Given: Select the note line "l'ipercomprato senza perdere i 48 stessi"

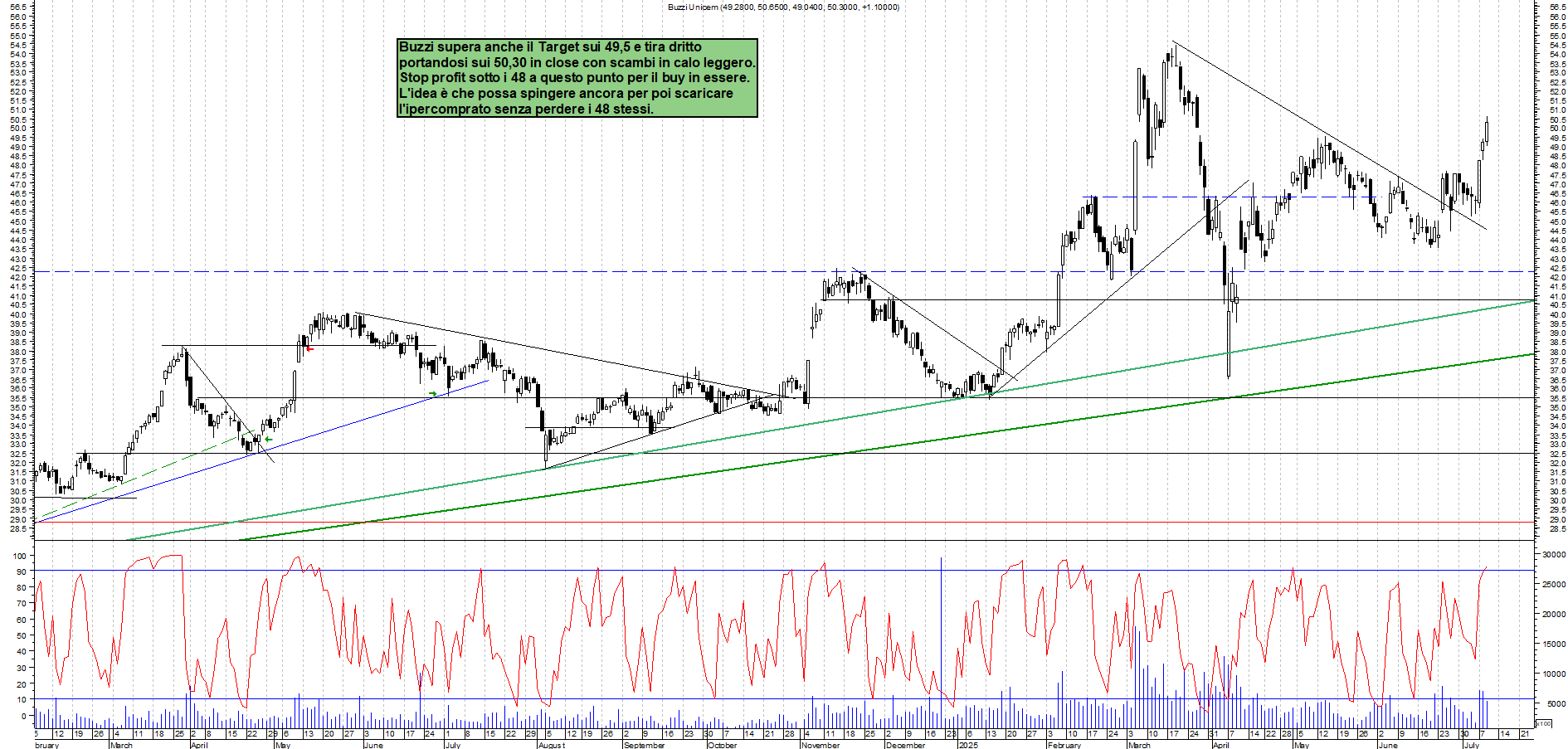Looking at the screenshot, I should pos(526,109).
